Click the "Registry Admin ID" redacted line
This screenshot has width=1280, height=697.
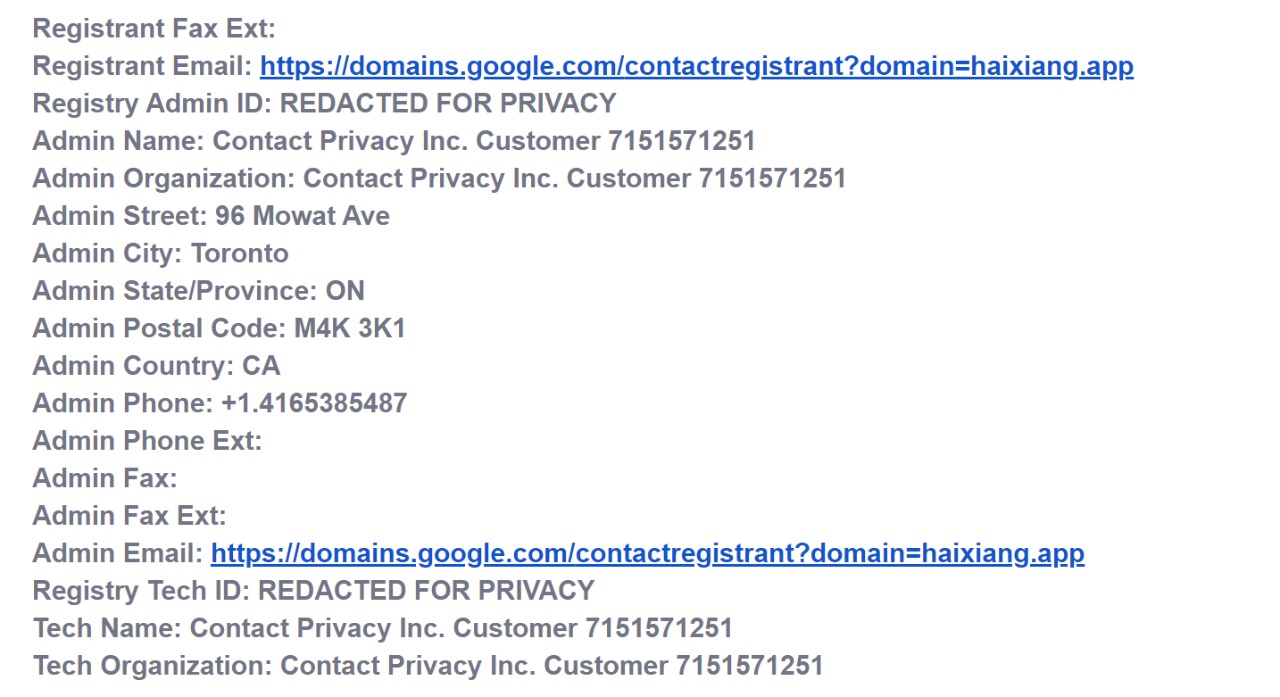(324, 104)
